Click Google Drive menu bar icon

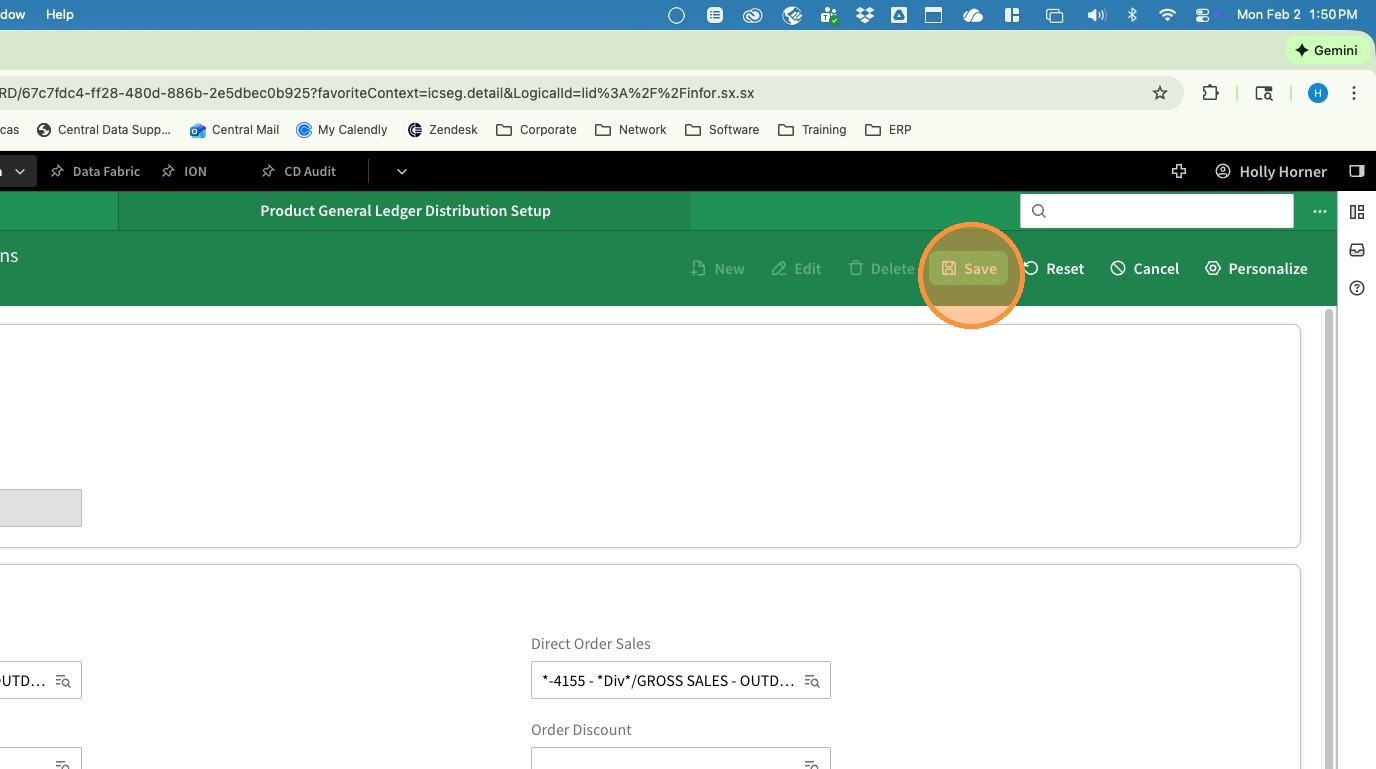[x=899, y=15]
